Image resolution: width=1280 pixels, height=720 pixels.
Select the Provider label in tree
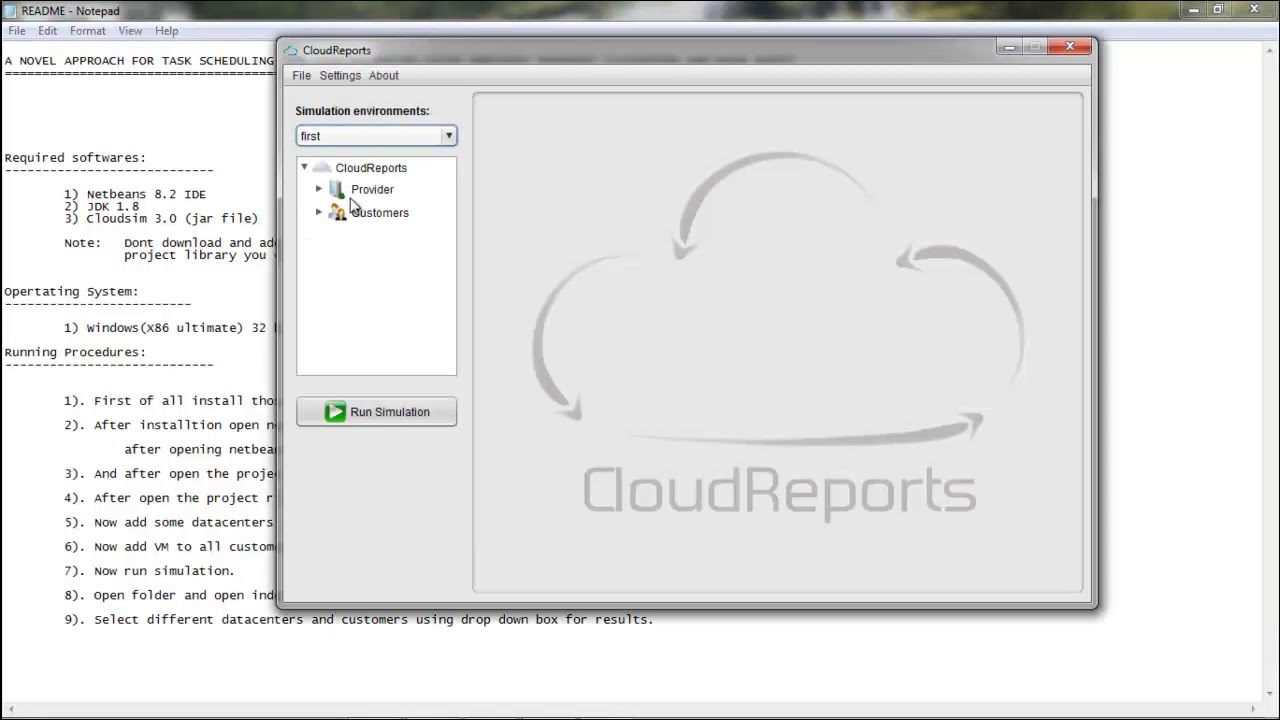[x=372, y=190]
